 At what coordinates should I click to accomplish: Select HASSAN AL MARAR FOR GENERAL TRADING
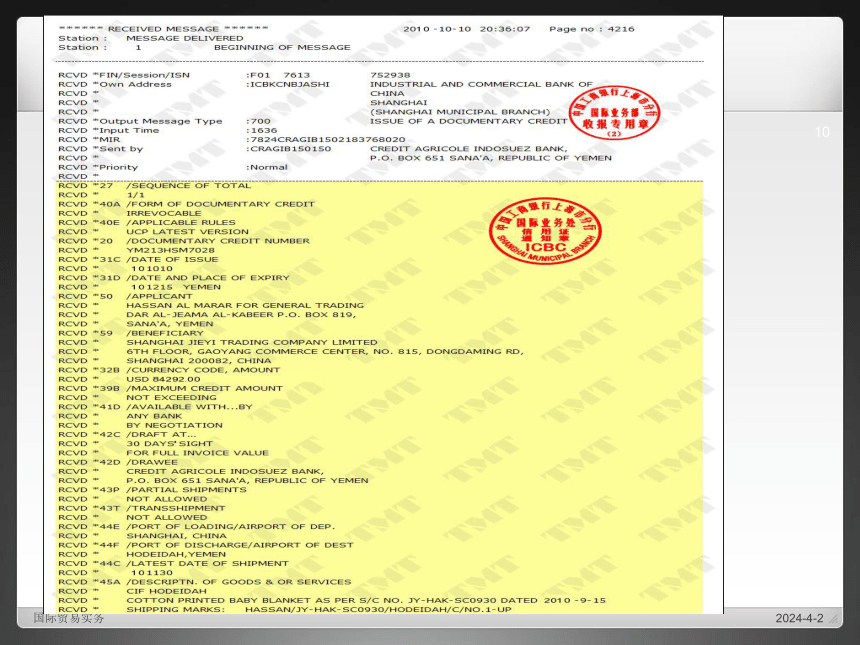pos(245,305)
